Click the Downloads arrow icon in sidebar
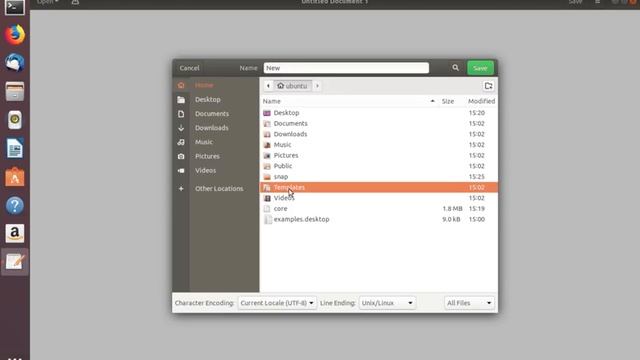 pos(181,128)
